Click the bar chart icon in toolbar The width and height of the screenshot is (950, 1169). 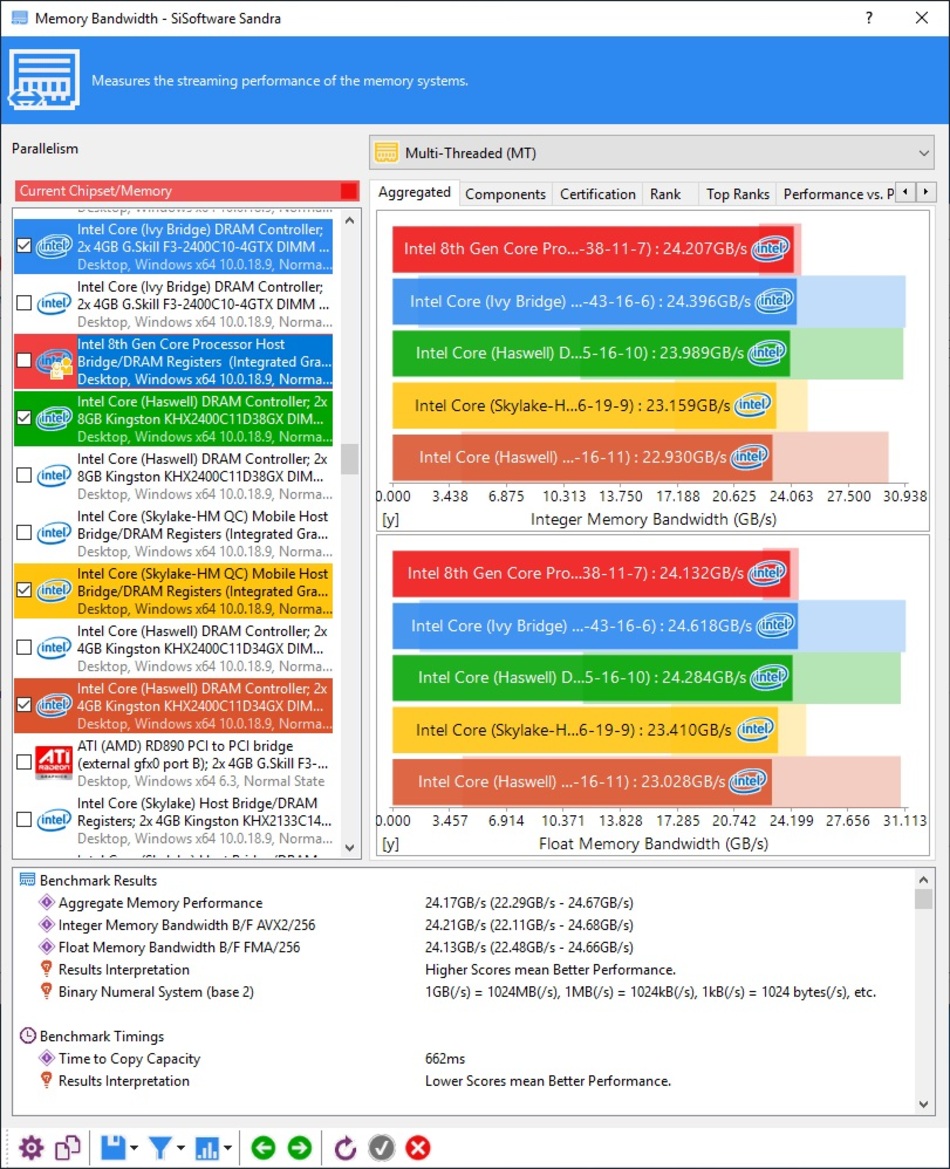pyautogui.click(x=207, y=1147)
